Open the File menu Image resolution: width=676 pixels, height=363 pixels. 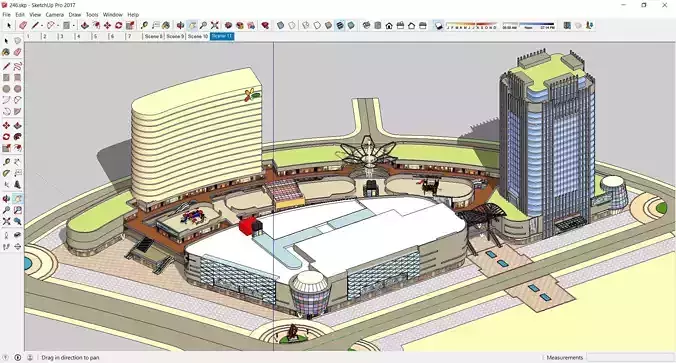[x=6, y=15]
